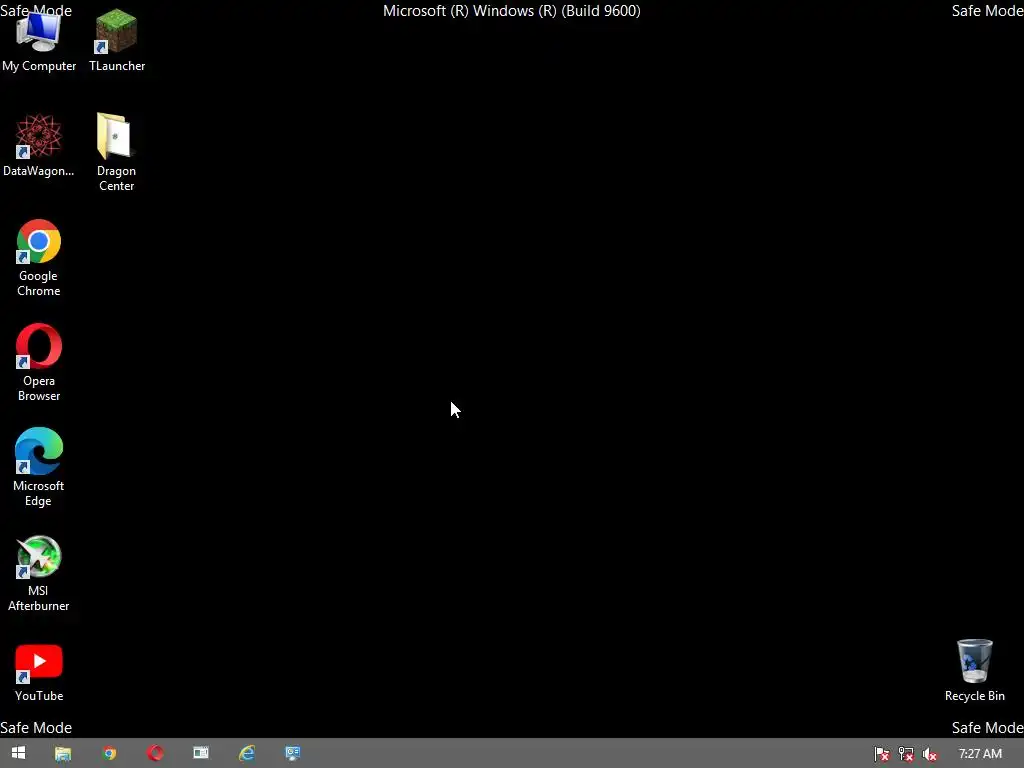The height and width of the screenshot is (768, 1024).
Task: Launch Opera from the taskbar
Action: pyautogui.click(x=155, y=754)
